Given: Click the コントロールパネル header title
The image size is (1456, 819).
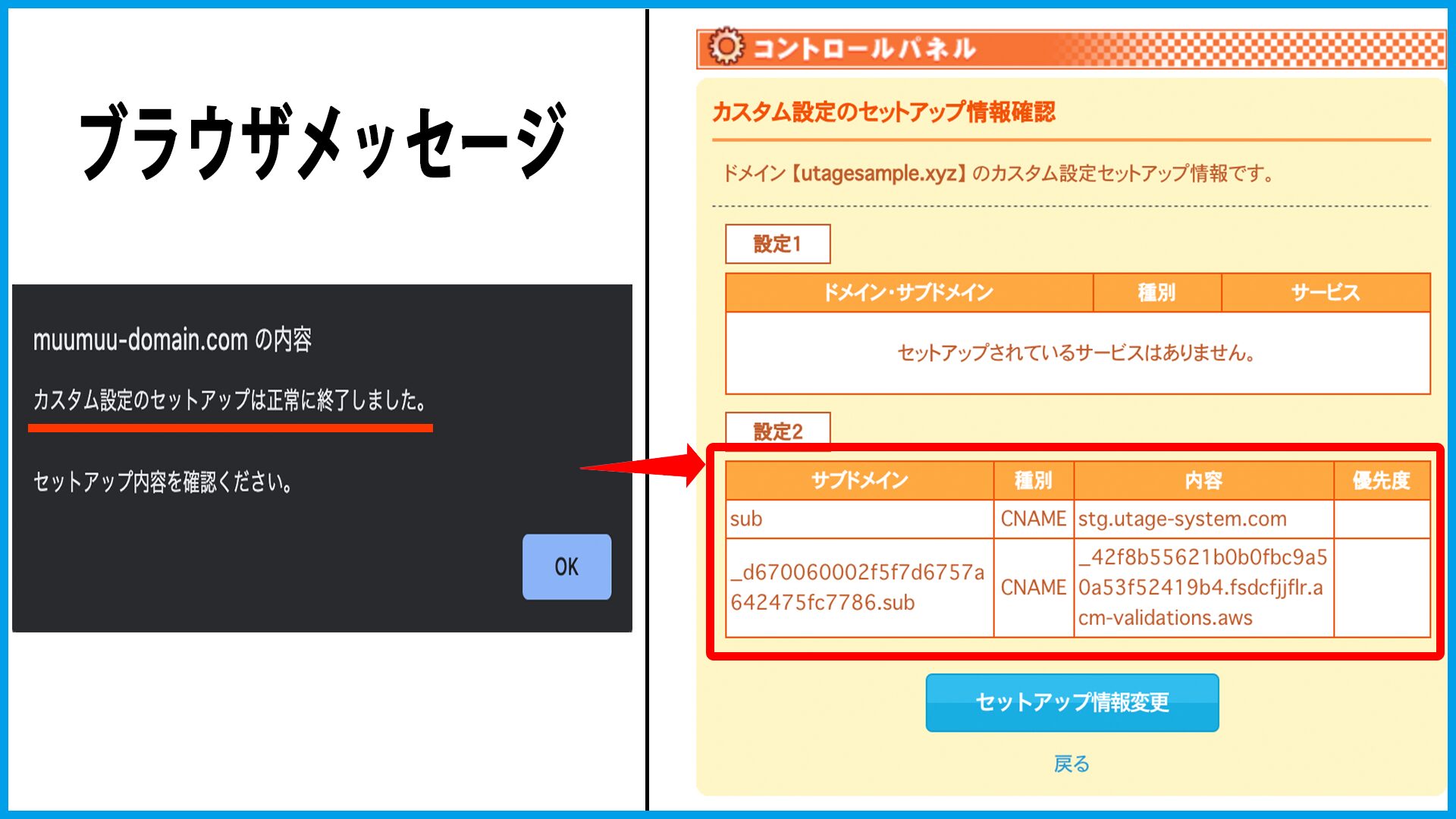Looking at the screenshot, I should click(864, 49).
